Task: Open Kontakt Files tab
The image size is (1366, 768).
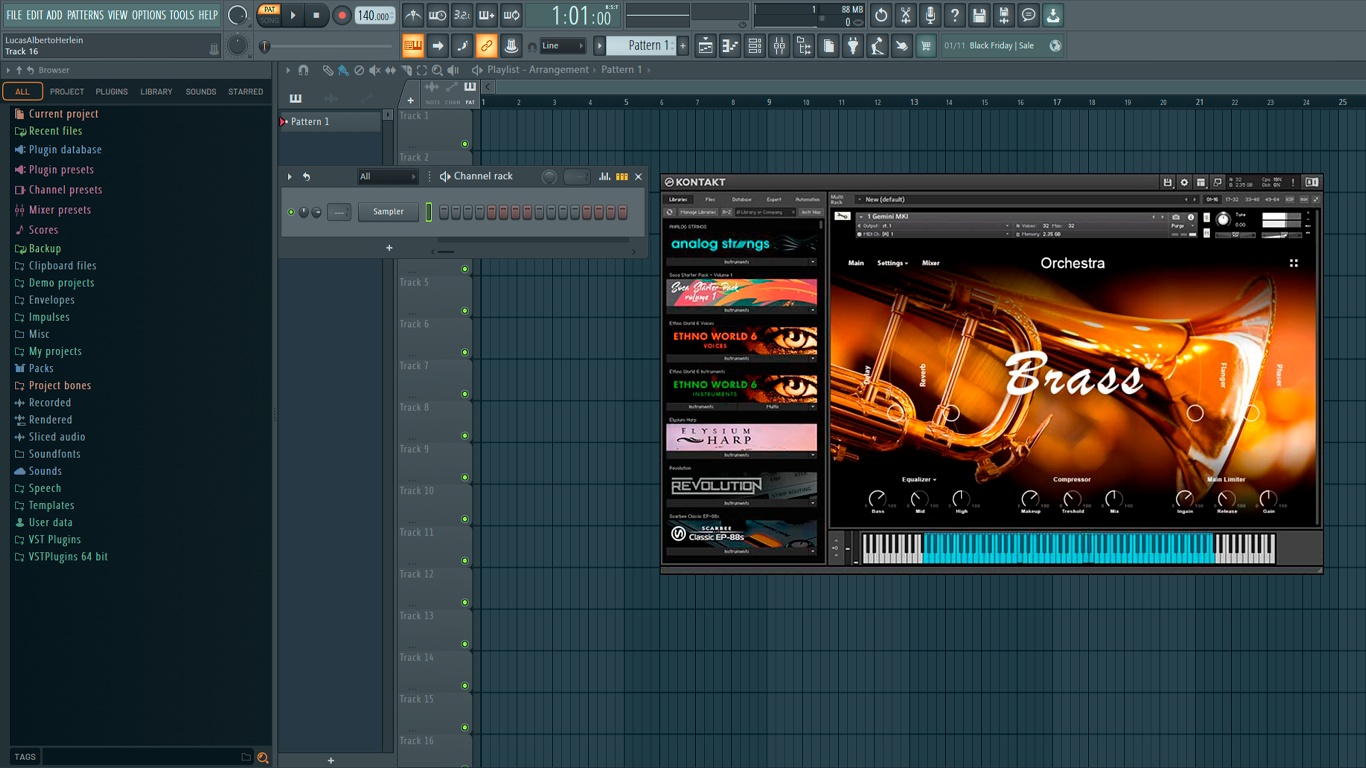Action: pyautogui.click(x=710, y=200)
